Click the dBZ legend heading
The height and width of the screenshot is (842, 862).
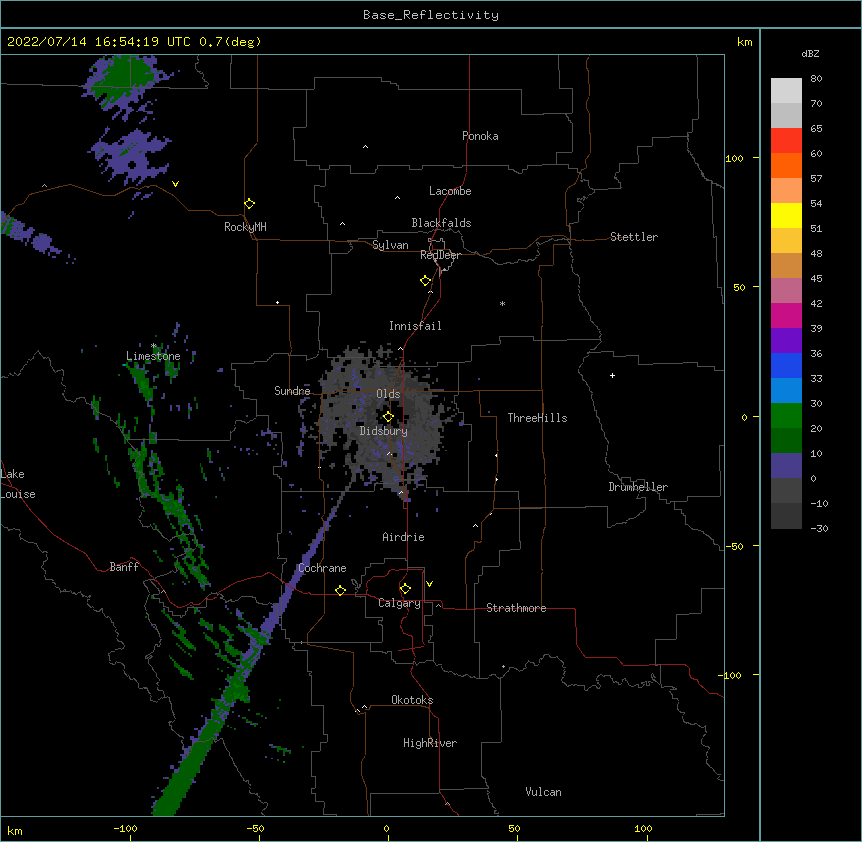pos(810,54)
